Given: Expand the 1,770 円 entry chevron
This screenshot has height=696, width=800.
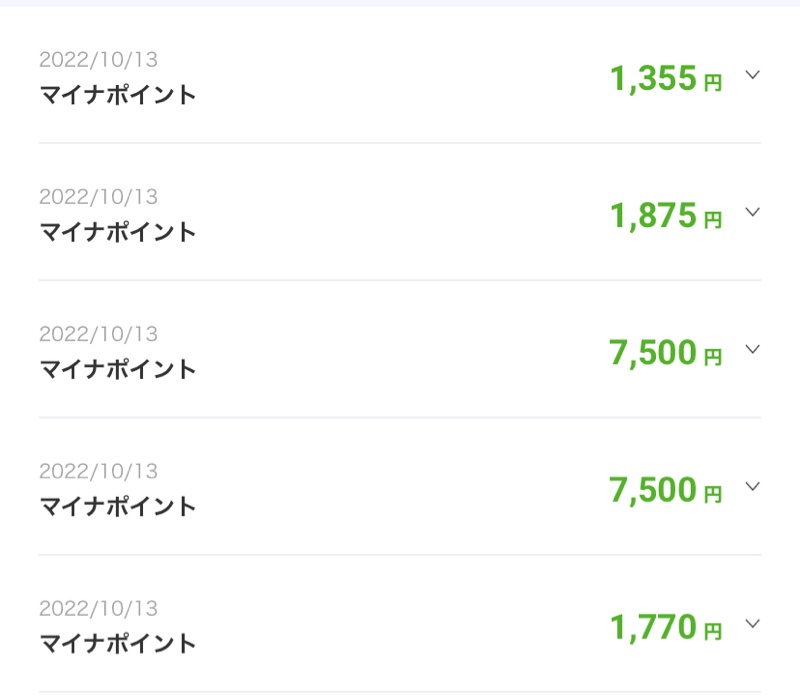Looking at the screenshot, I should [753, 624].
